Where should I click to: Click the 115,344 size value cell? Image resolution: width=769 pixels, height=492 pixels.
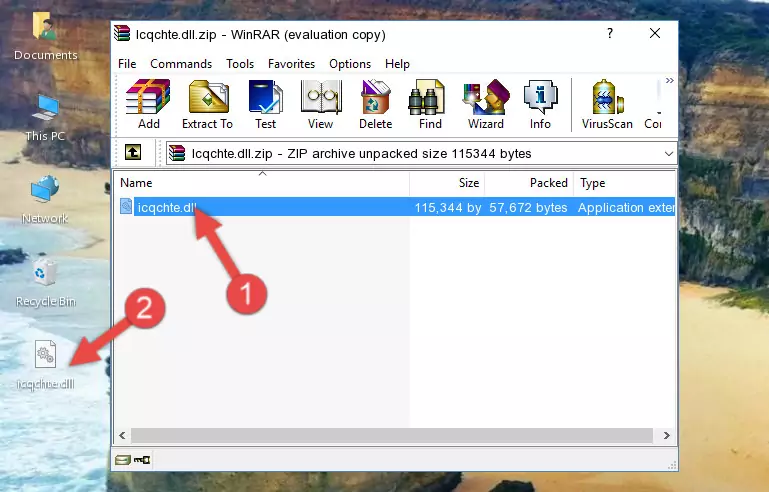[x=448, y=207]
